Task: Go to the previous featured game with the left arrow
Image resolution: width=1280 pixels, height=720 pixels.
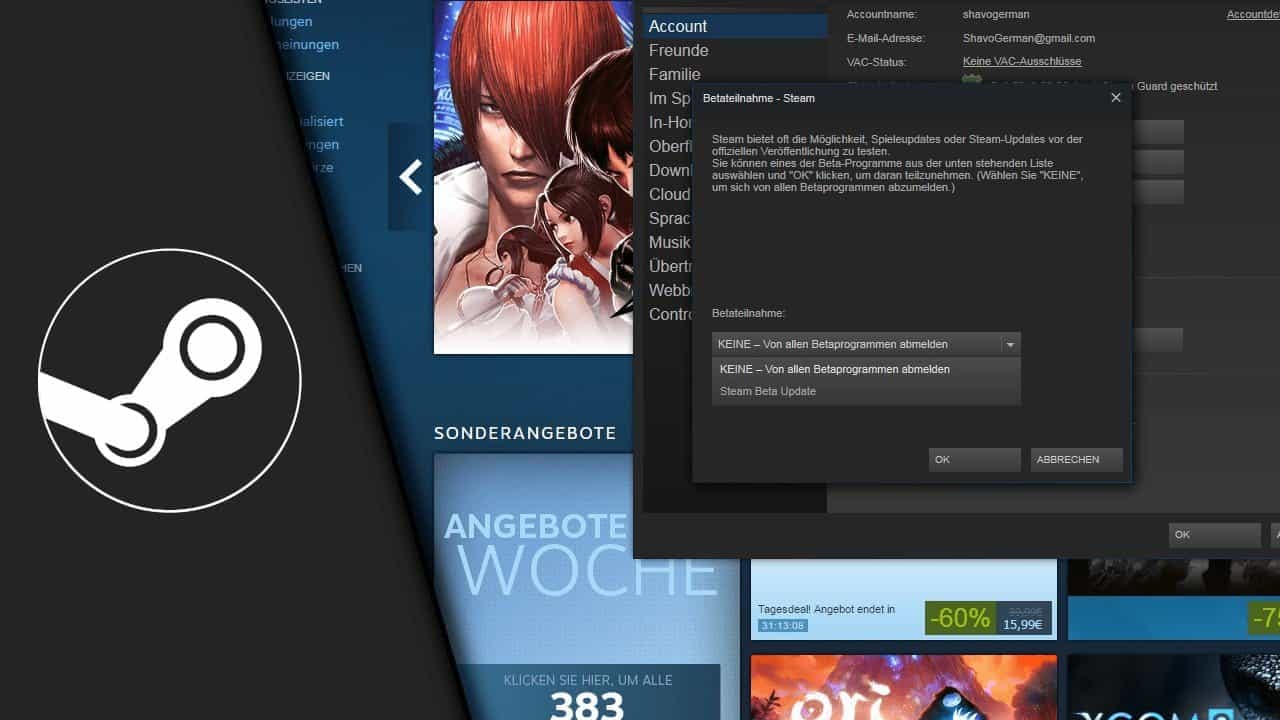Action: point(410,177)
